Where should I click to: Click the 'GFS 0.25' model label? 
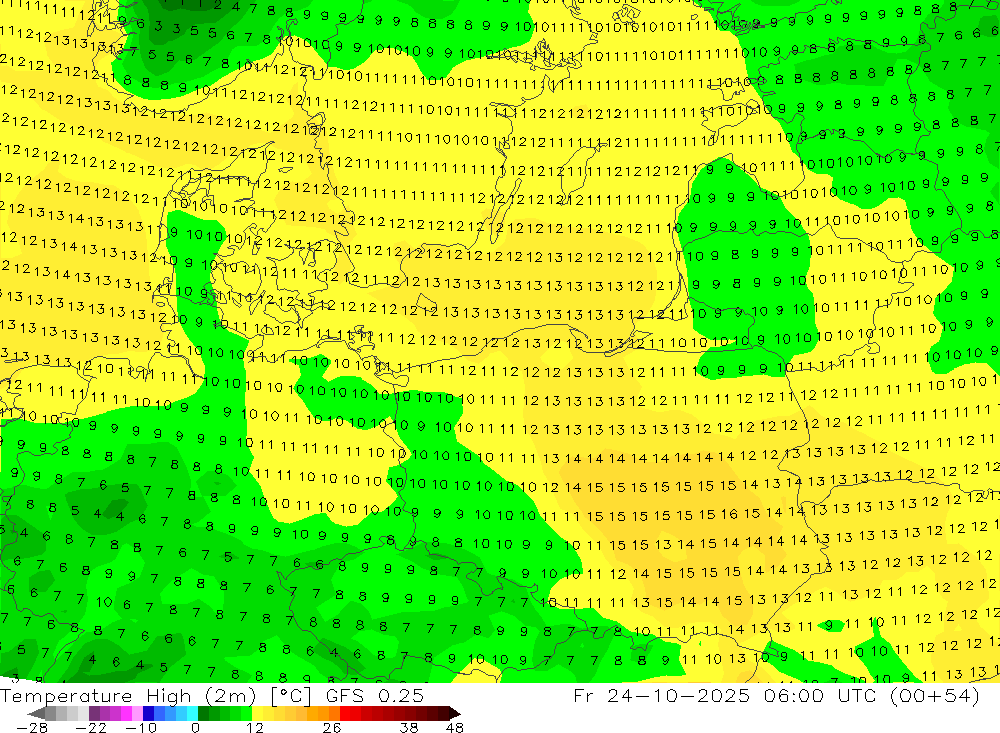[x=375, y=696]
